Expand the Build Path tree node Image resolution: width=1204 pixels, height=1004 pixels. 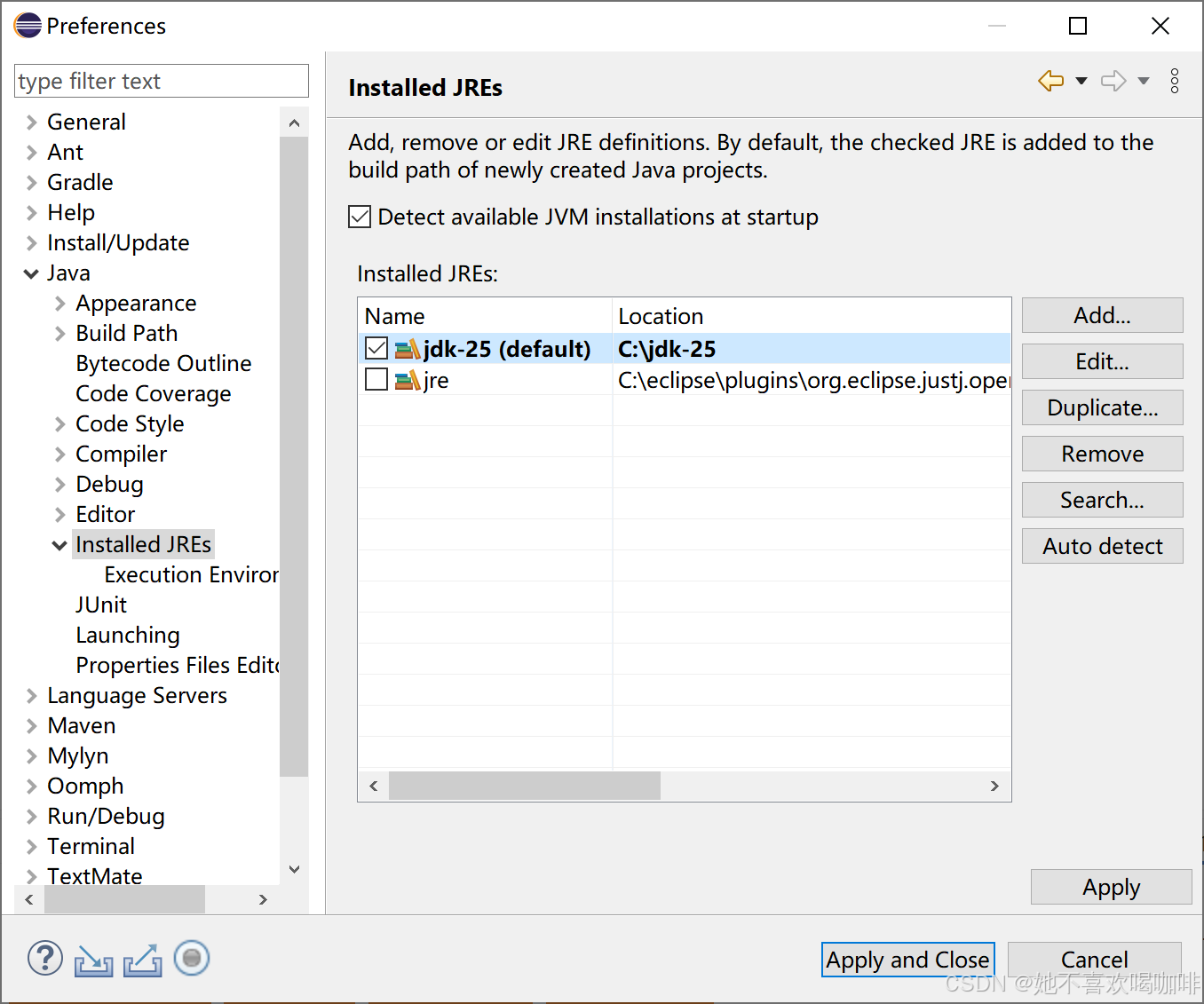click(x=59, y=334)
